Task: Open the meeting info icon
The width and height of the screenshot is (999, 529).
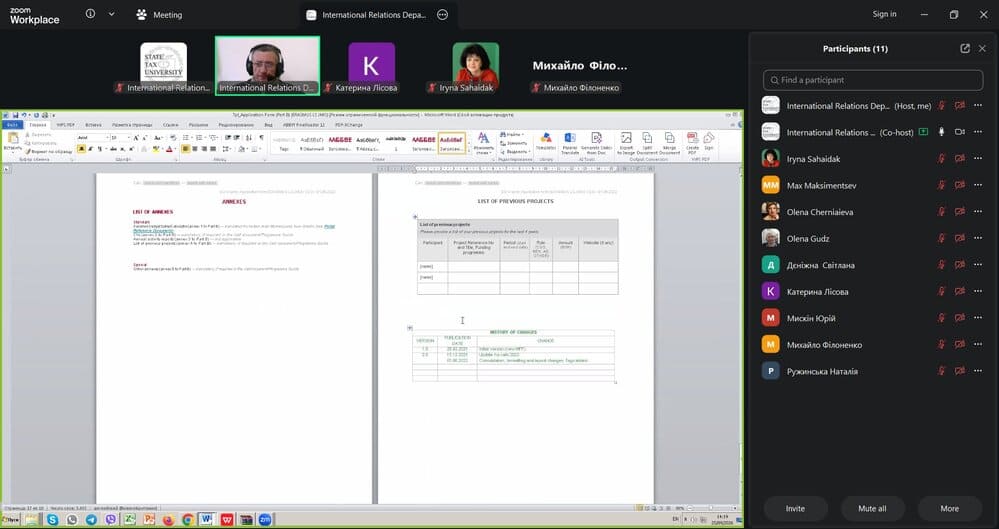Action: 90,14
